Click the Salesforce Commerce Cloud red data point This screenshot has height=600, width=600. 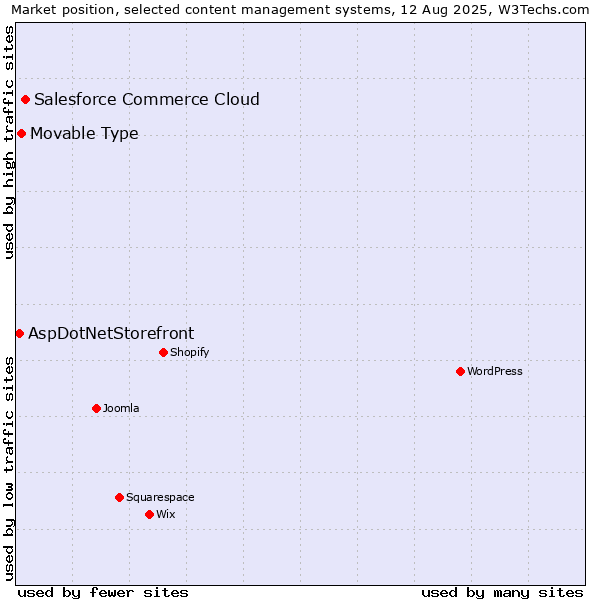coord(25,99)
